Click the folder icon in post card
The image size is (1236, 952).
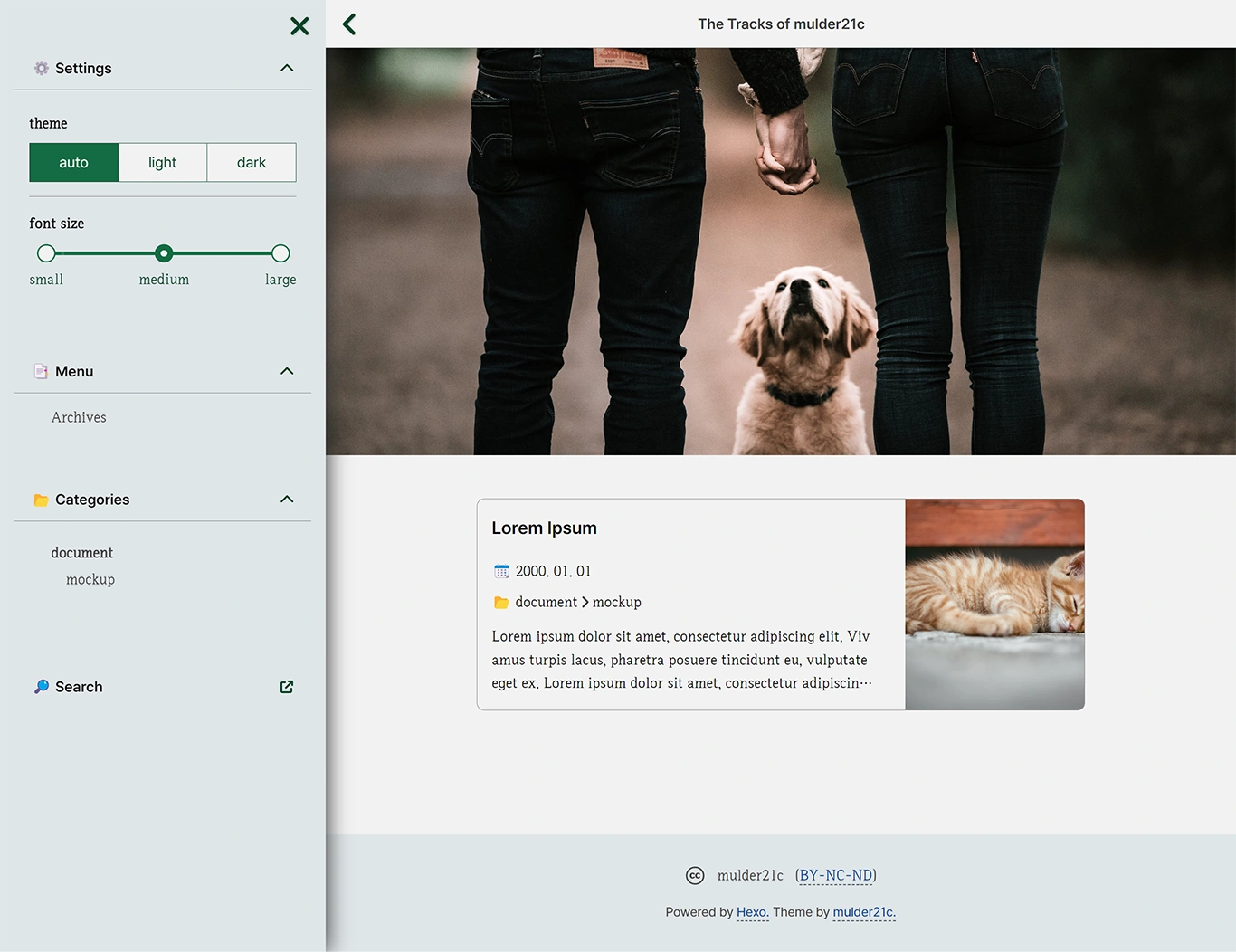click(x=501, y=603)
